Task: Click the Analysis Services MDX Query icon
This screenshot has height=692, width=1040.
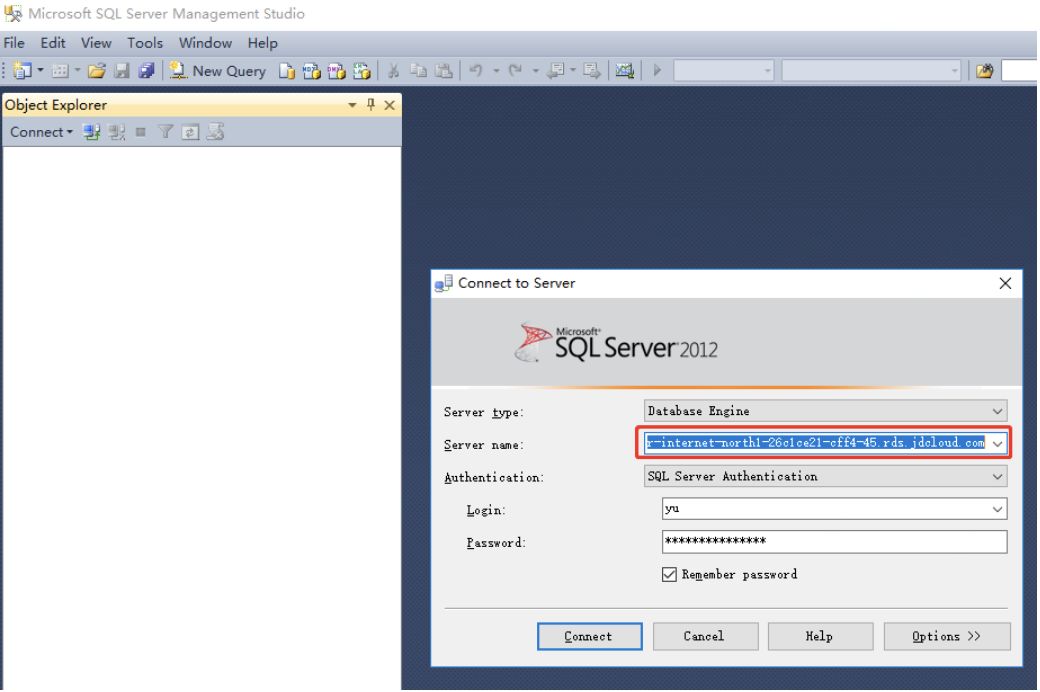Action: [x=311, y=70]
